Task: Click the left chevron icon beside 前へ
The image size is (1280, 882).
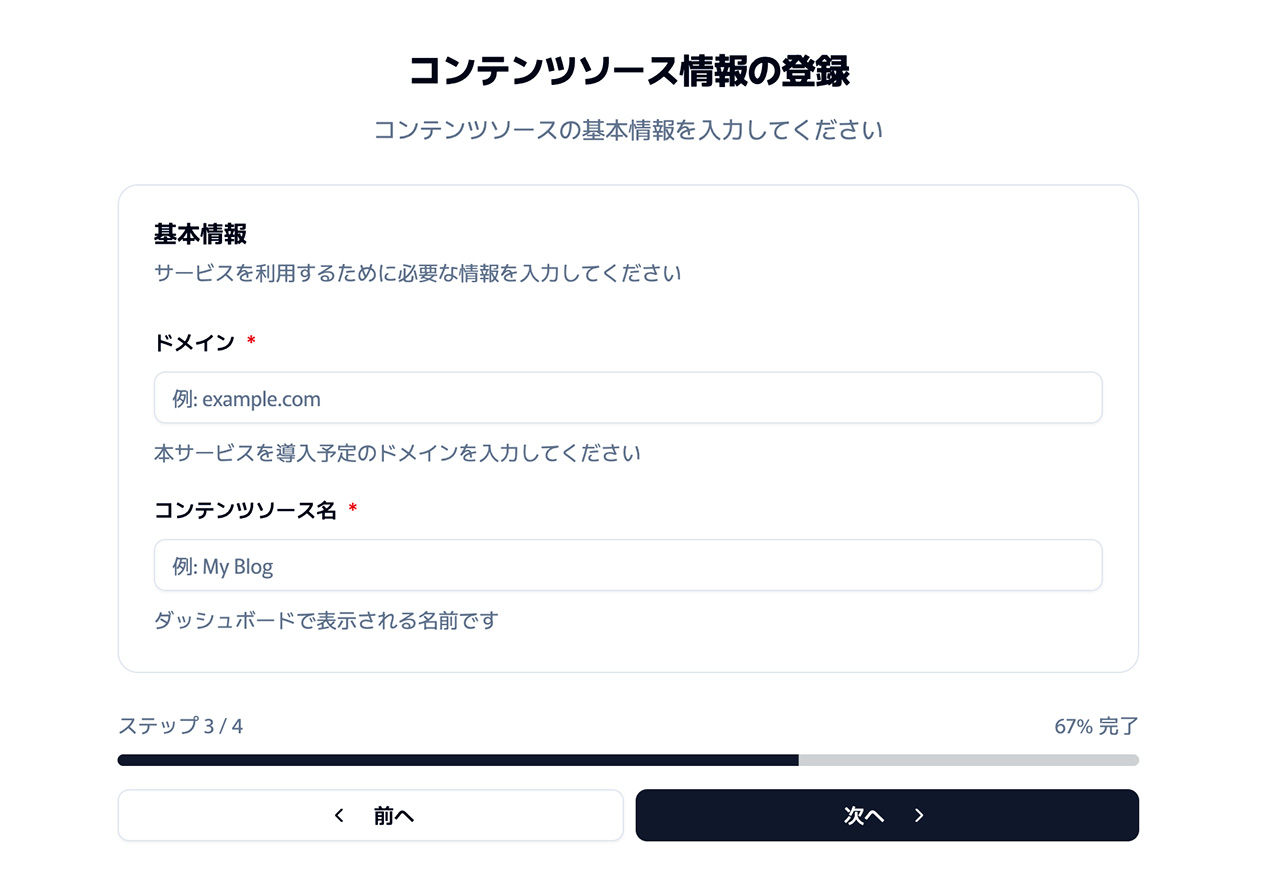Action: (339, 816)
